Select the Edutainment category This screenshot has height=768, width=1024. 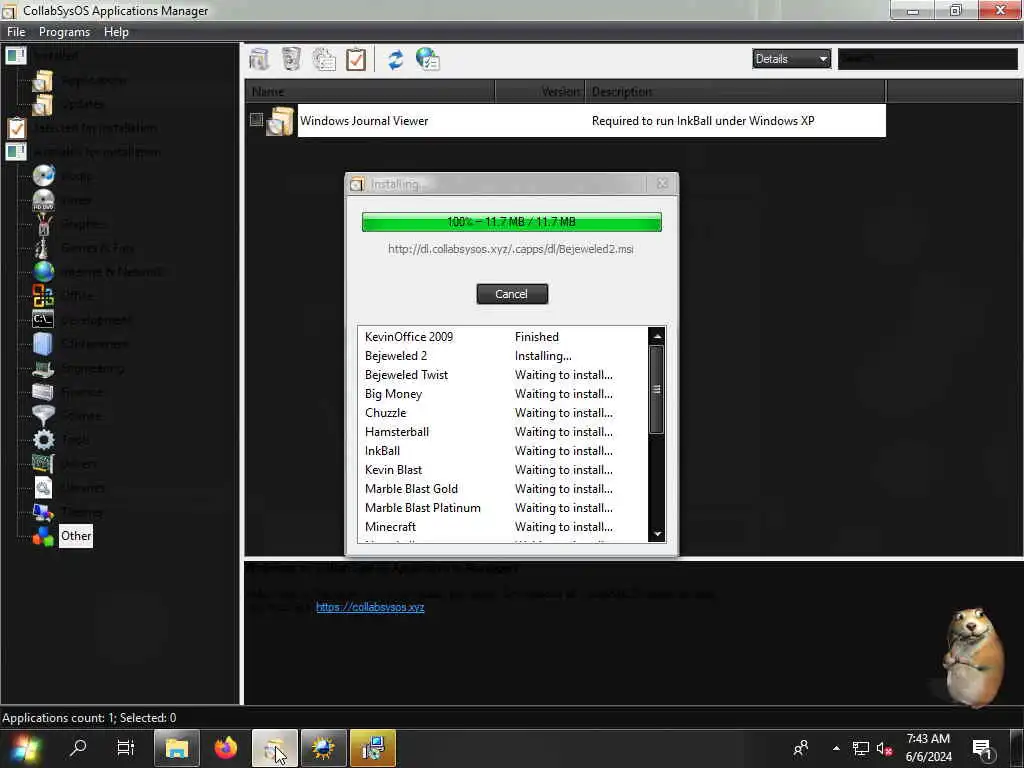[x=80, y=344]
